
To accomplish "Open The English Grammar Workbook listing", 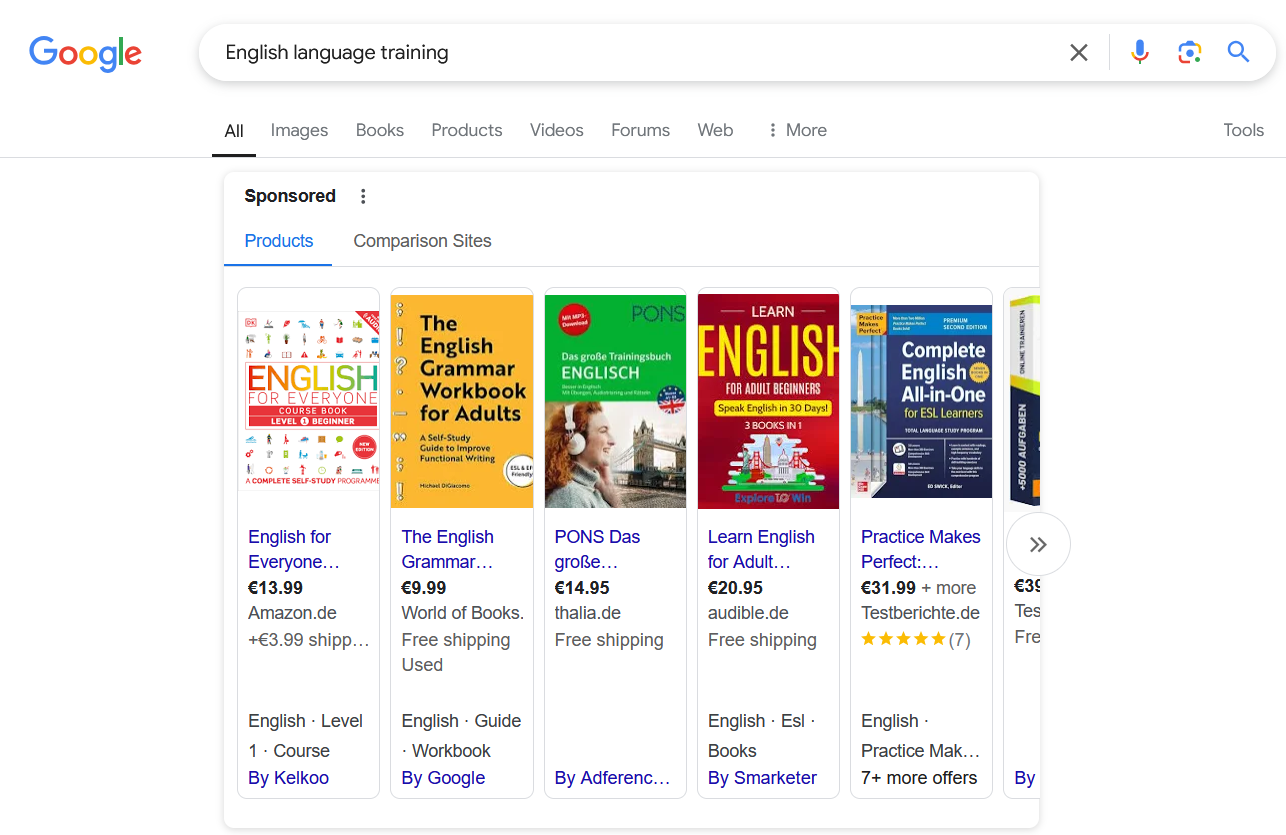I will click(448, 549).
